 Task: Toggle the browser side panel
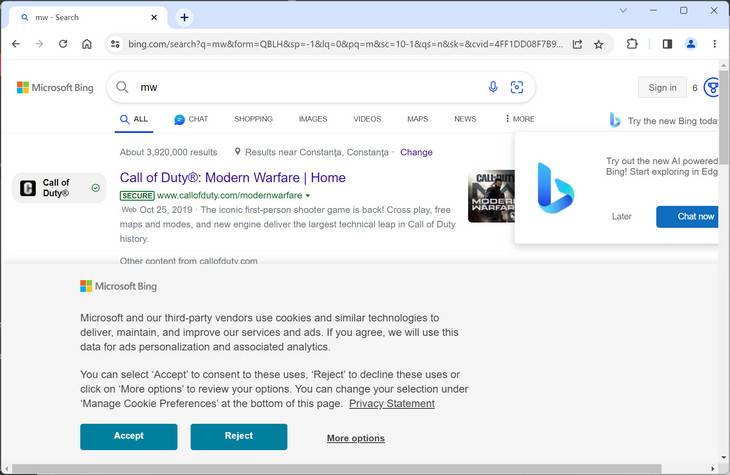click(667, 44)
